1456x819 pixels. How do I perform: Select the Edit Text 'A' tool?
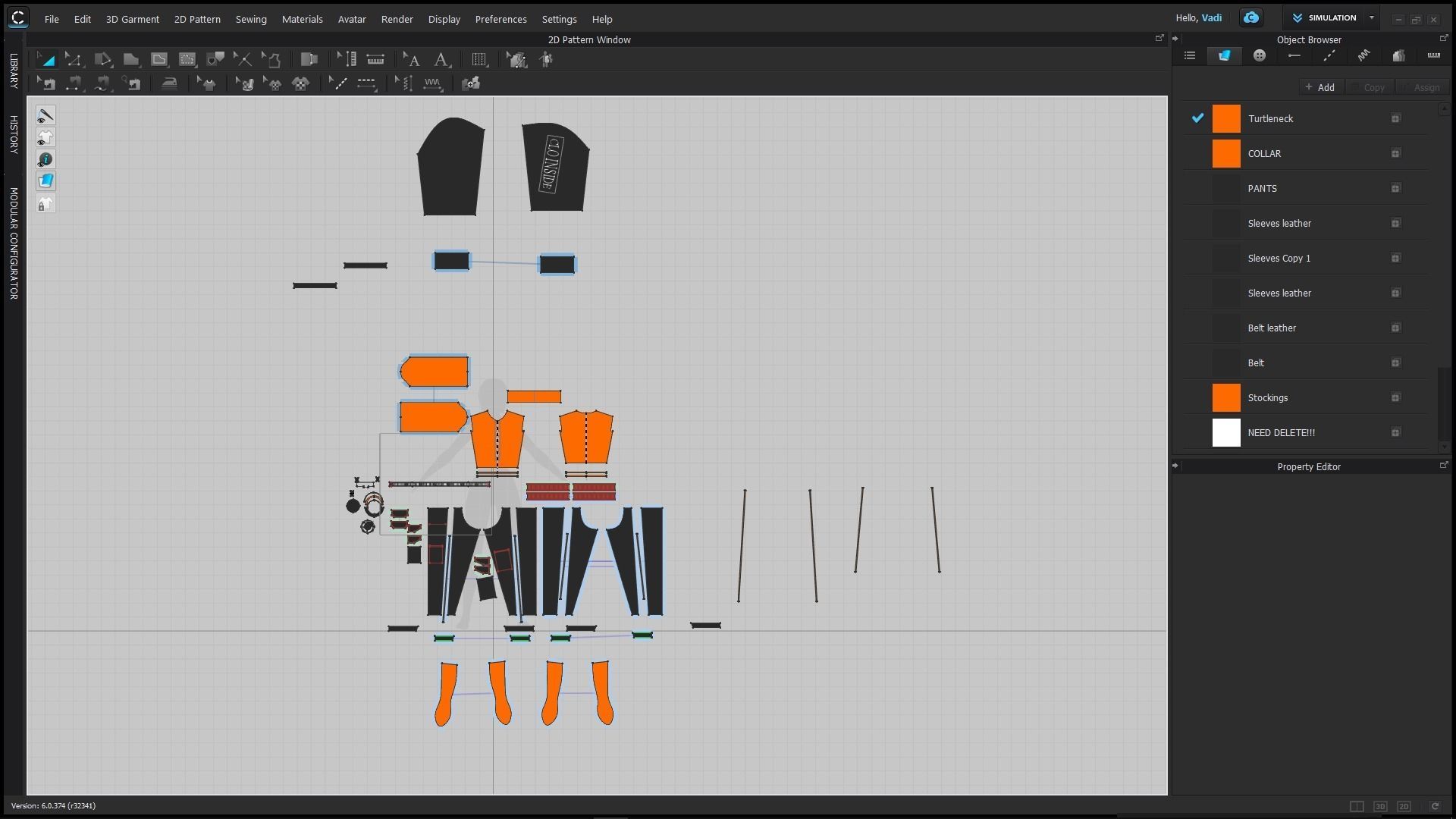pos(412,59)
